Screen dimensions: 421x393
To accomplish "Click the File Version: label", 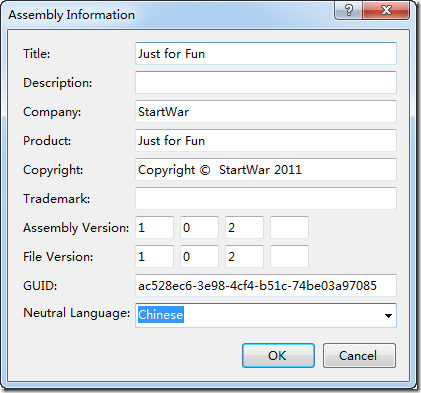I will 58,257.
